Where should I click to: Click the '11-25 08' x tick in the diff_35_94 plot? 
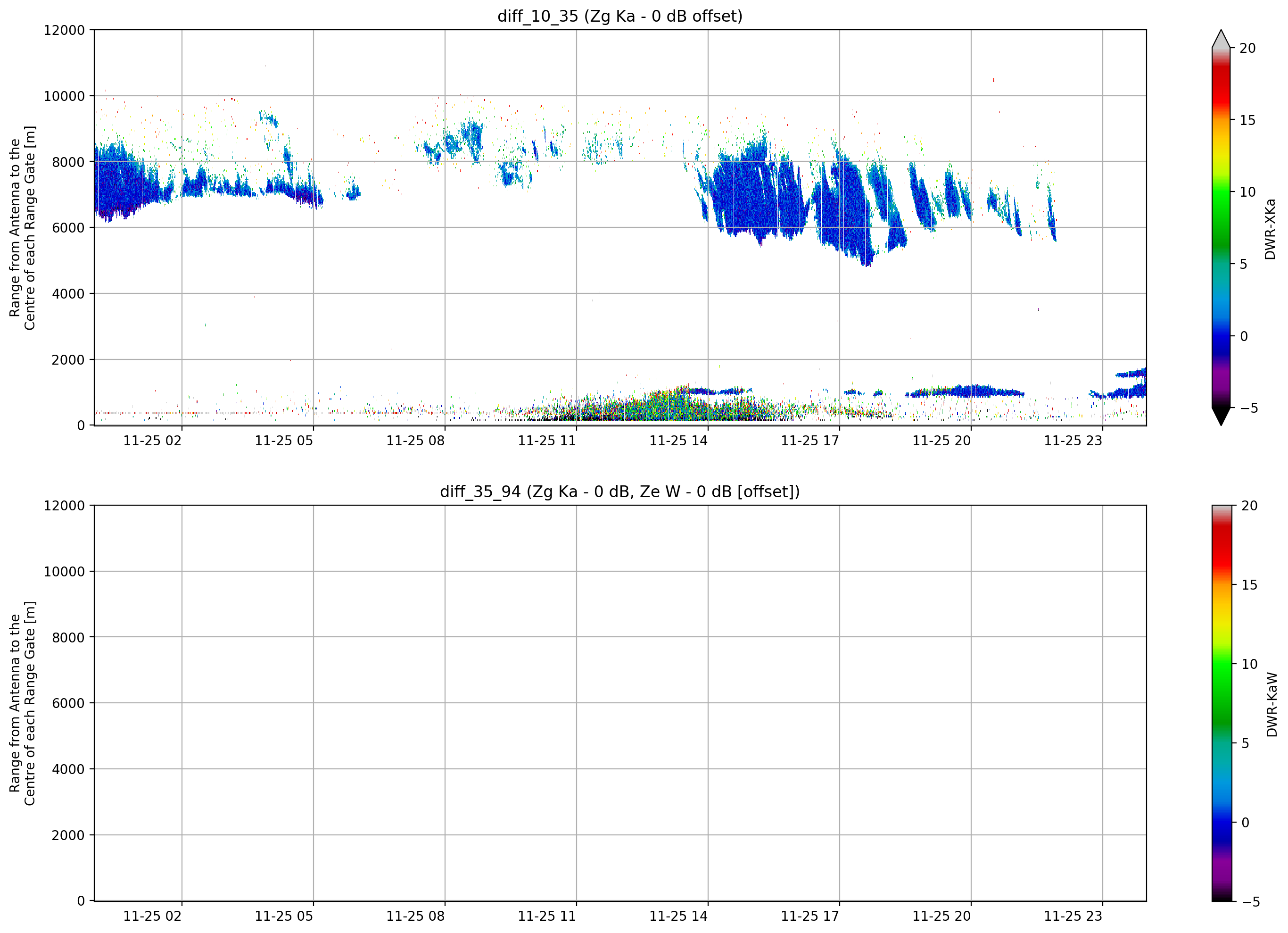click(416, 916)
